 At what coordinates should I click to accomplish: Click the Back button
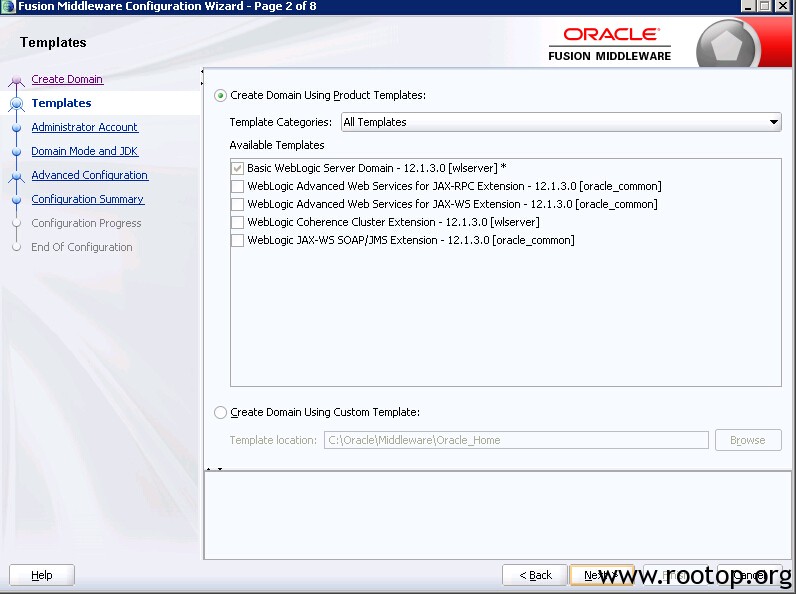coord(535,575)
